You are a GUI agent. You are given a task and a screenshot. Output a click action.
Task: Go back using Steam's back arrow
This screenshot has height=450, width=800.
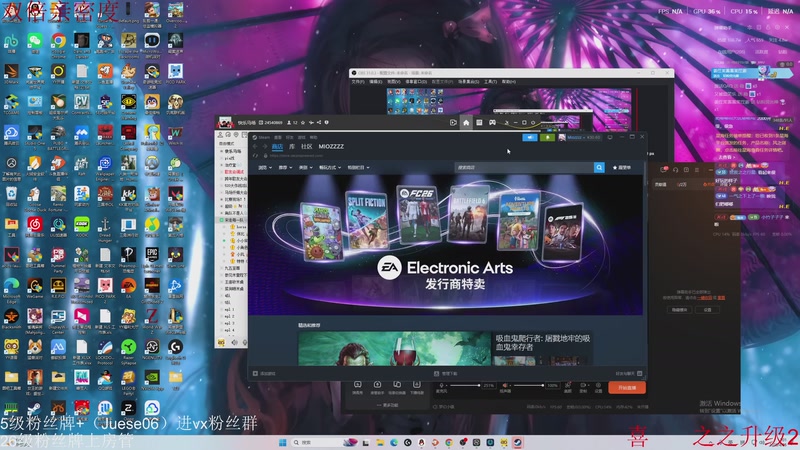(255, 146)
